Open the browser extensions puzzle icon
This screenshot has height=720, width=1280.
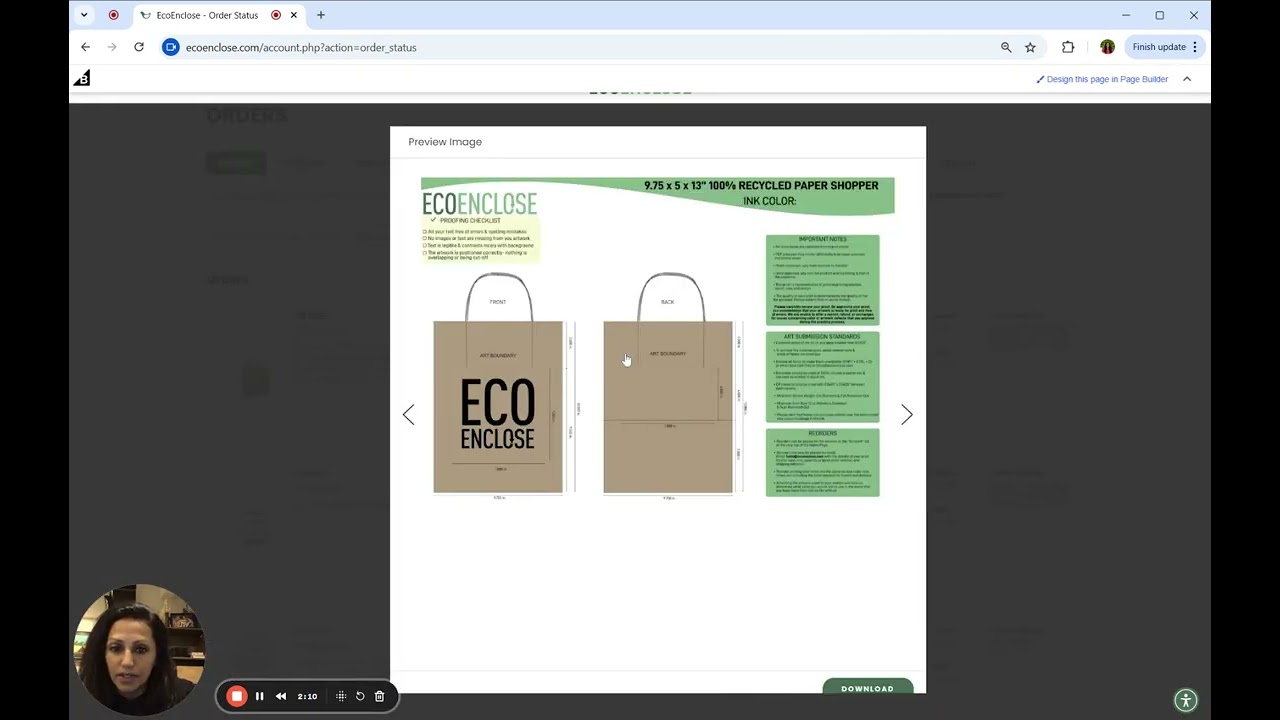coord(1068,47)
